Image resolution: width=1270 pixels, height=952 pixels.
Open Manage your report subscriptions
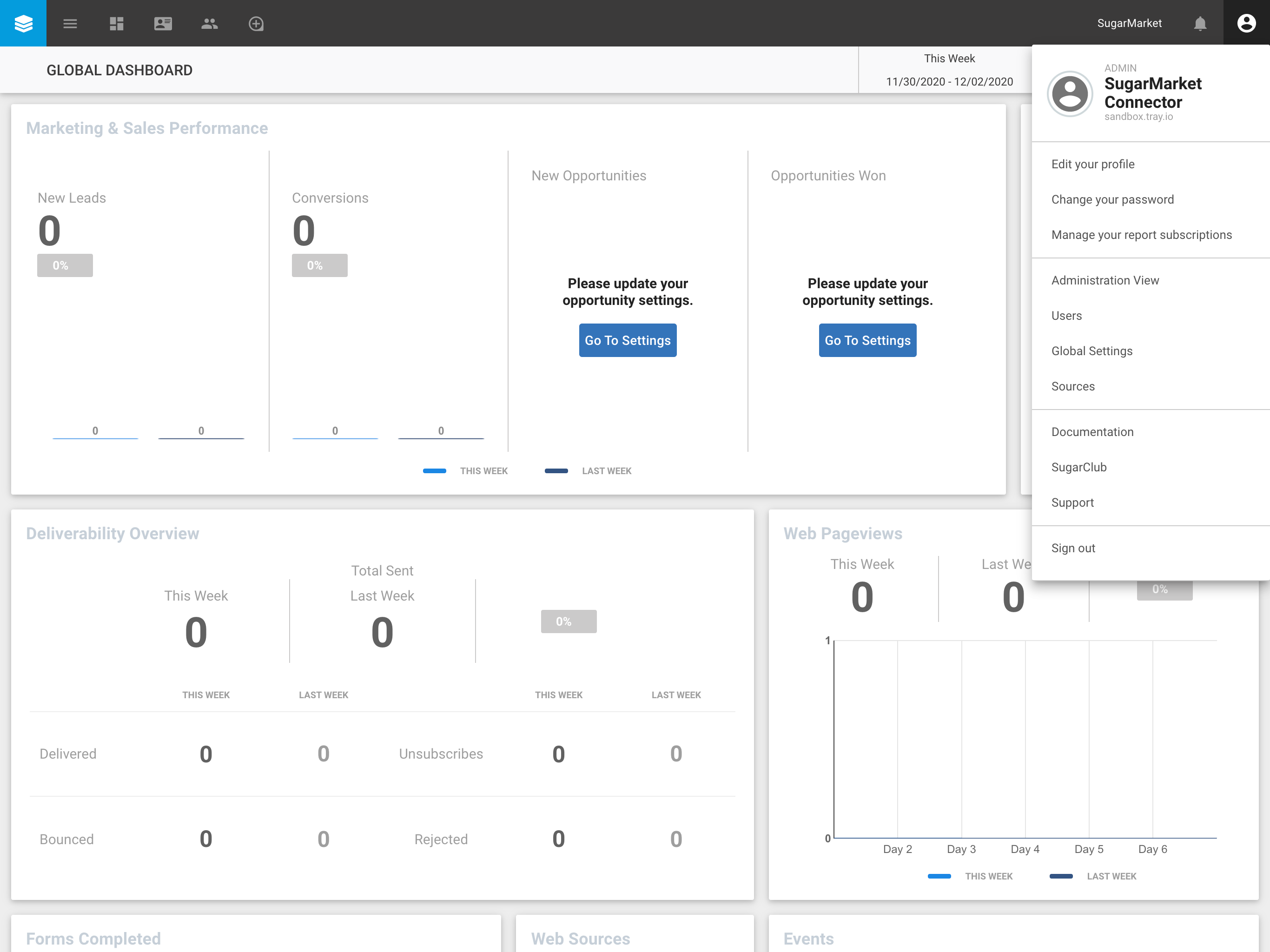[x=1141, y=235]
